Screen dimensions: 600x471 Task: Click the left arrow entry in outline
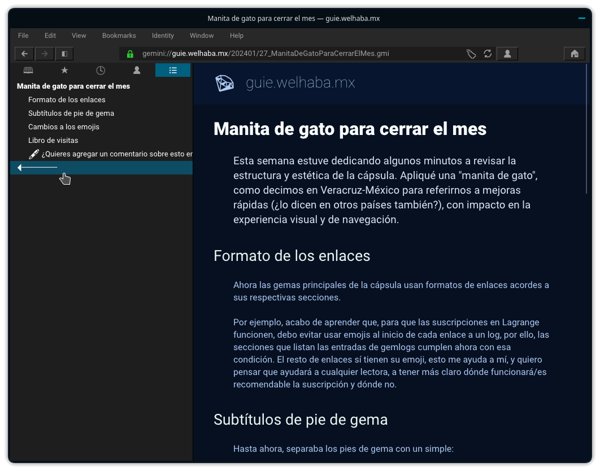[38, 167]
